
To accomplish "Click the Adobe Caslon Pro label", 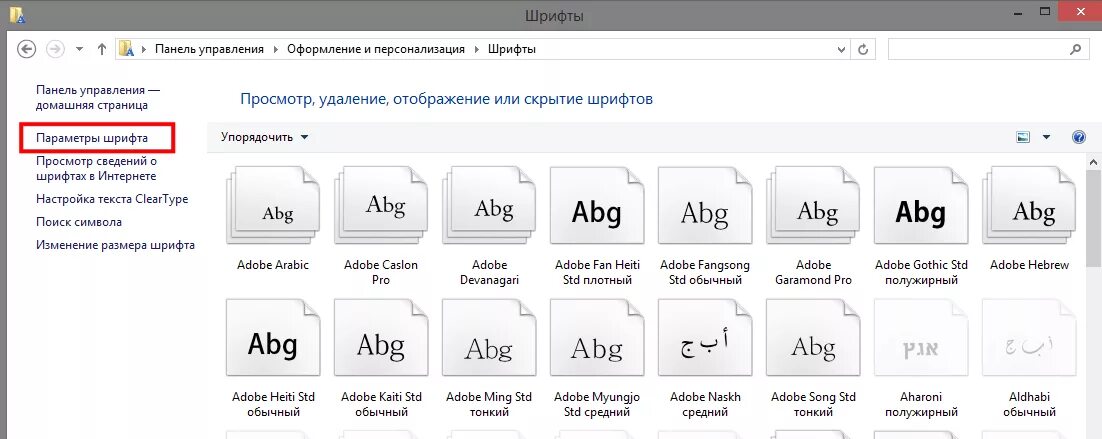I will 381,273.
